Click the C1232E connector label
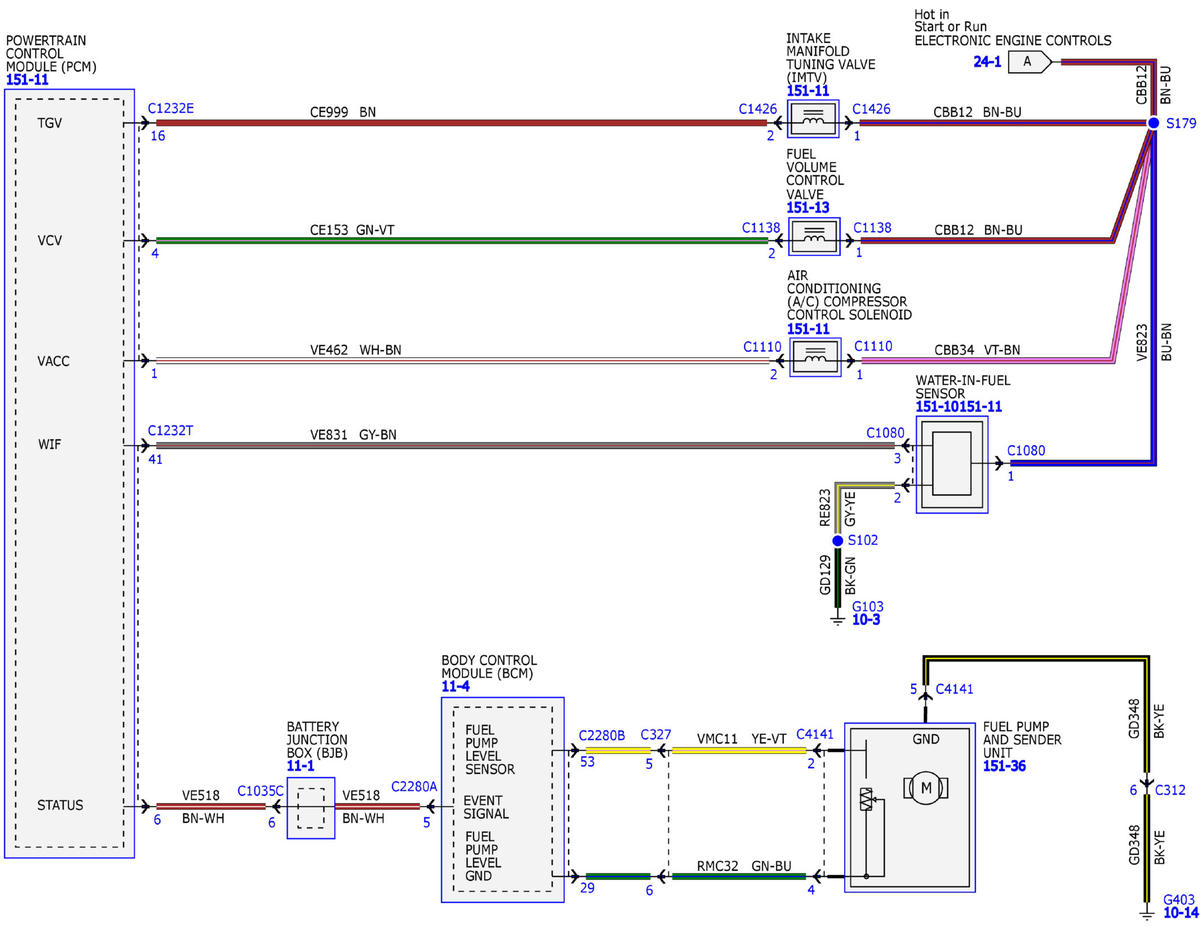The height and width of the screenshot is (927, 1200). [x=171, y=106]
